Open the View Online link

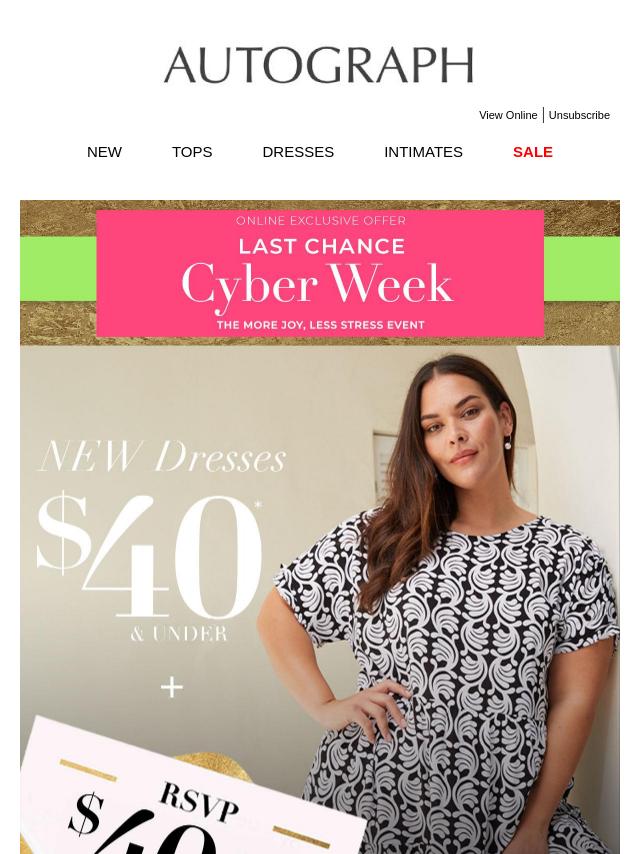[x=508, y=115]
